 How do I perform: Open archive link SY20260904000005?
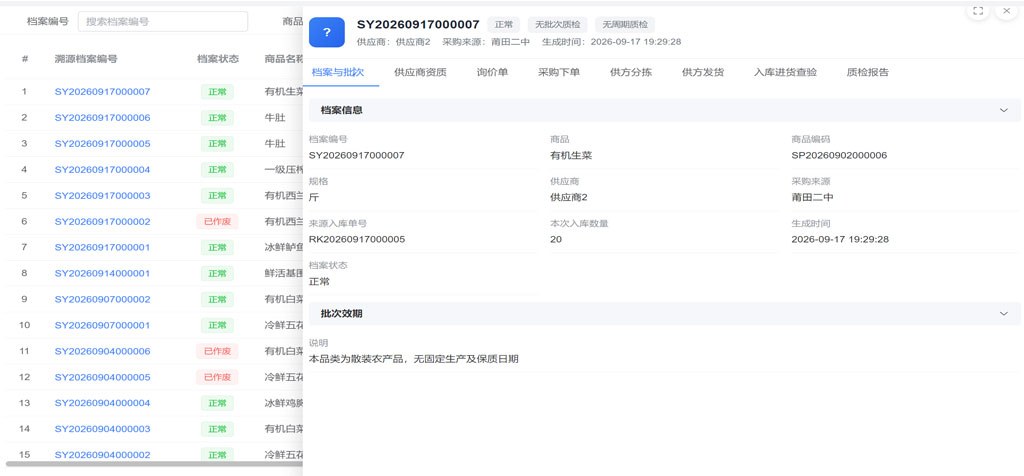coord(103,377)
